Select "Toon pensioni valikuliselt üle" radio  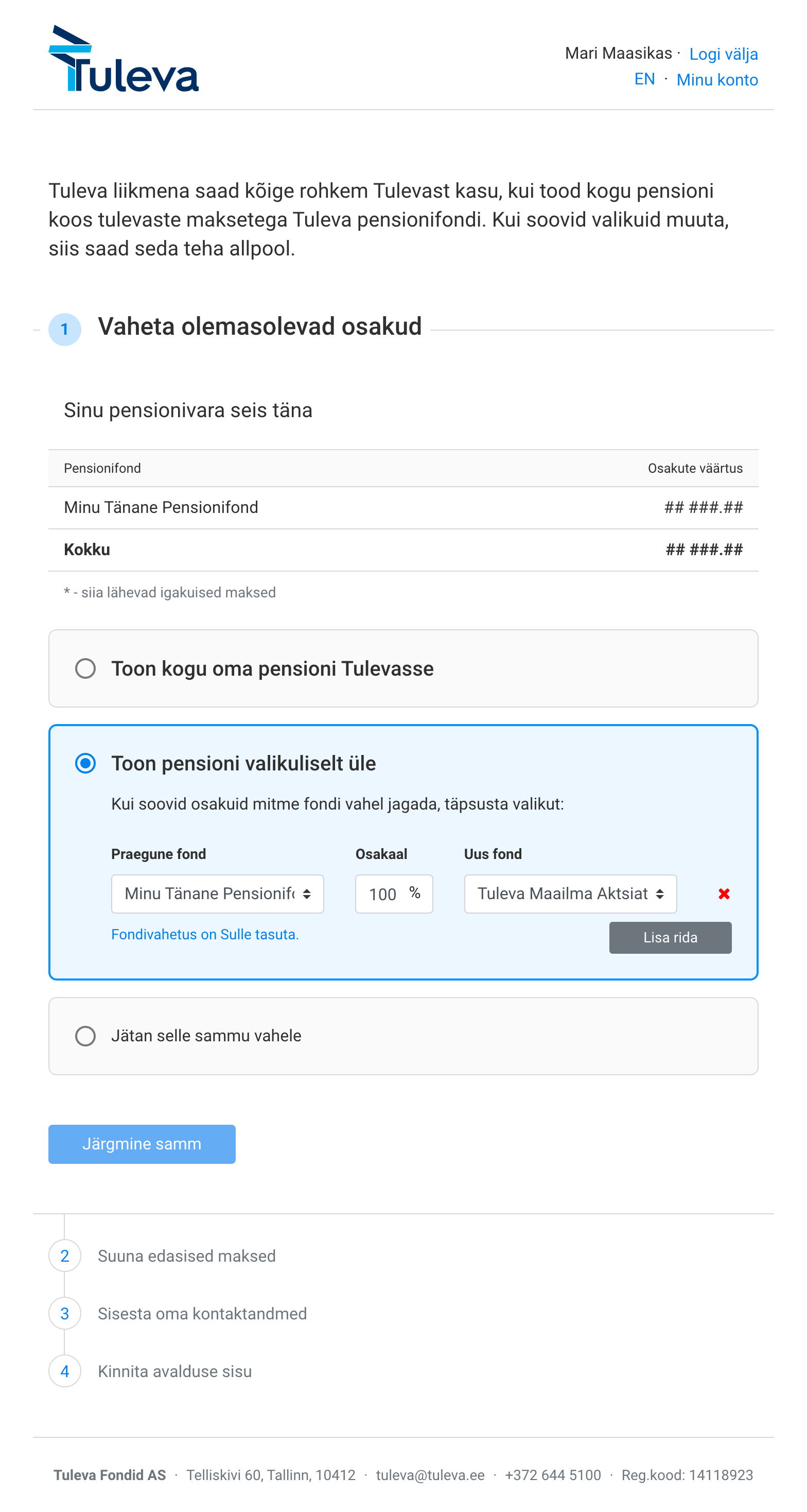[85, 763]
